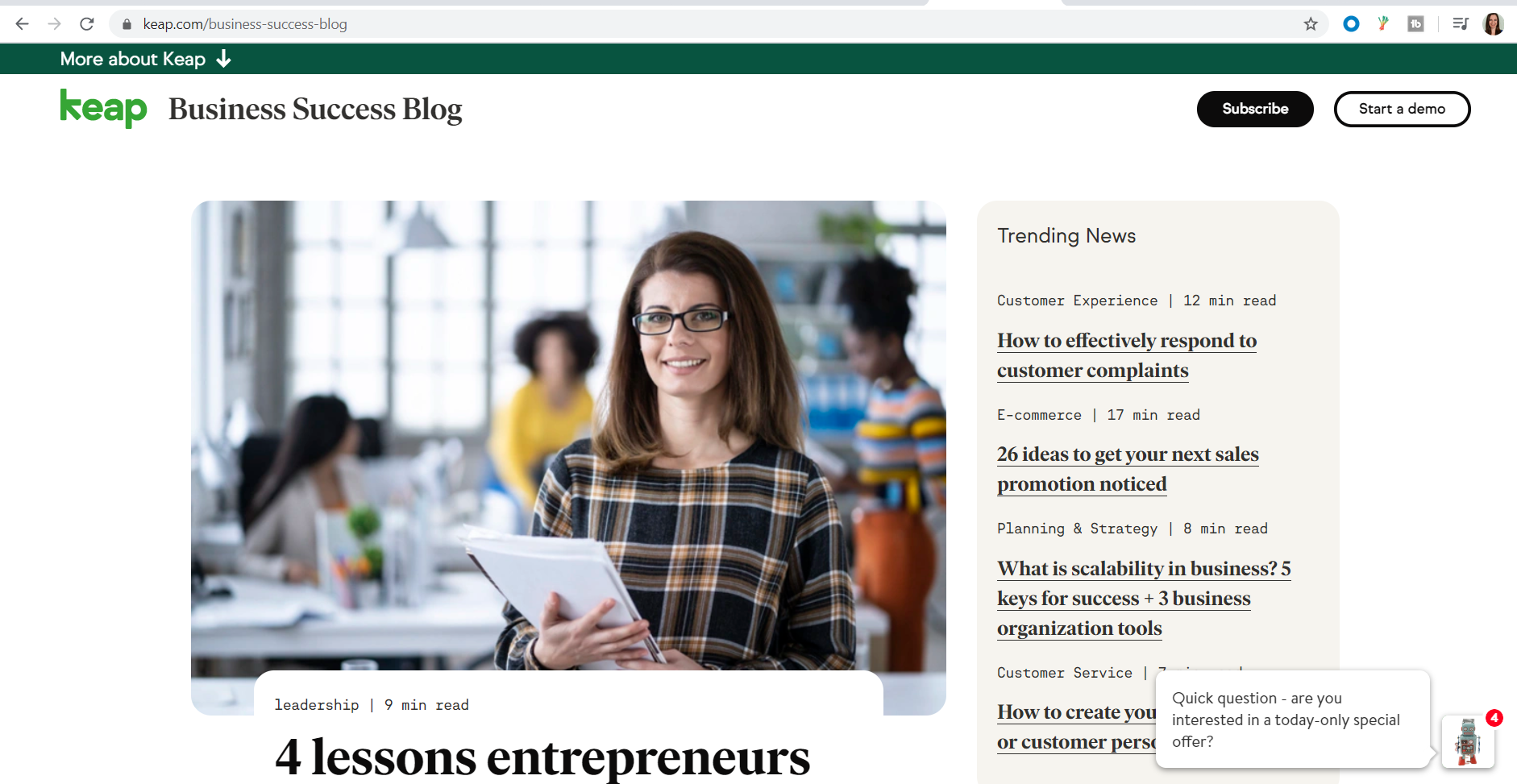
Task: Open the 26 ideas sales promotion article
Action: [x=1128, y=469]
